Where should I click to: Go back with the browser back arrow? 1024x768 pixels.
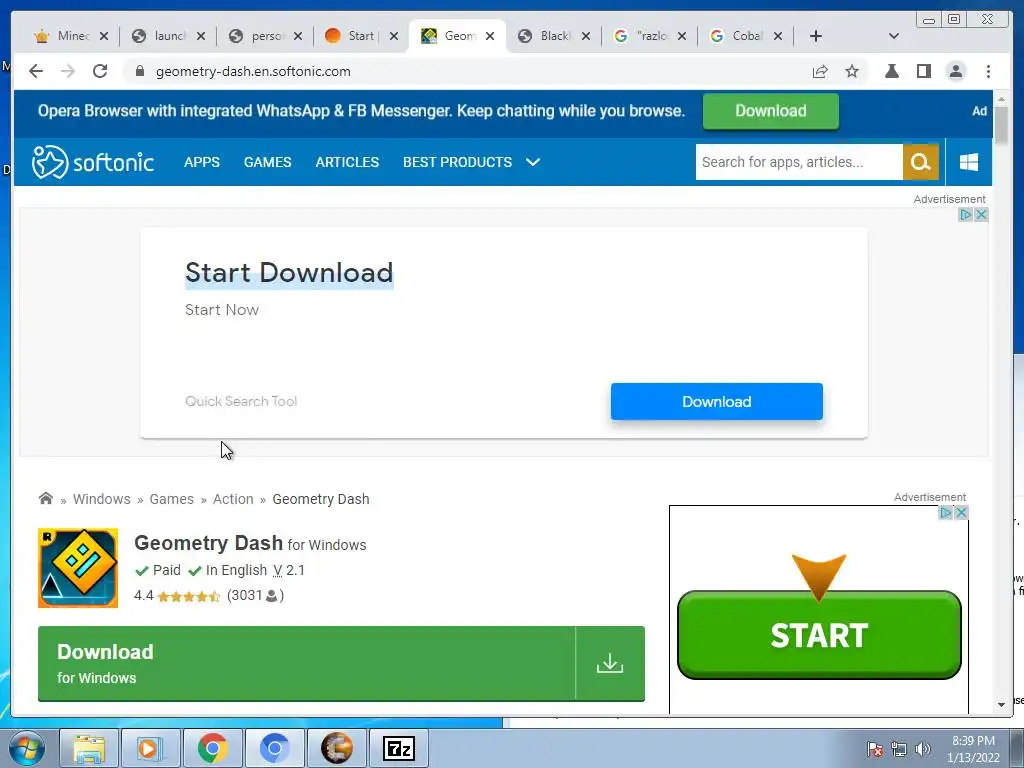pyautogui.click(x=36, y=71)
